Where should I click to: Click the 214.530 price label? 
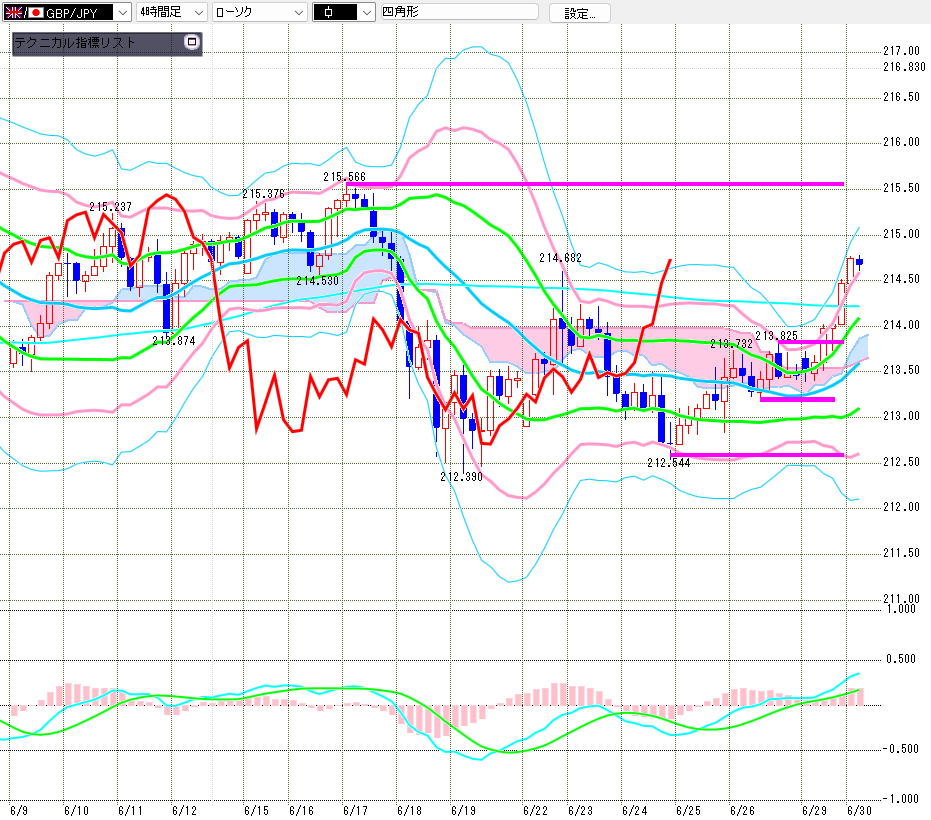318,281
